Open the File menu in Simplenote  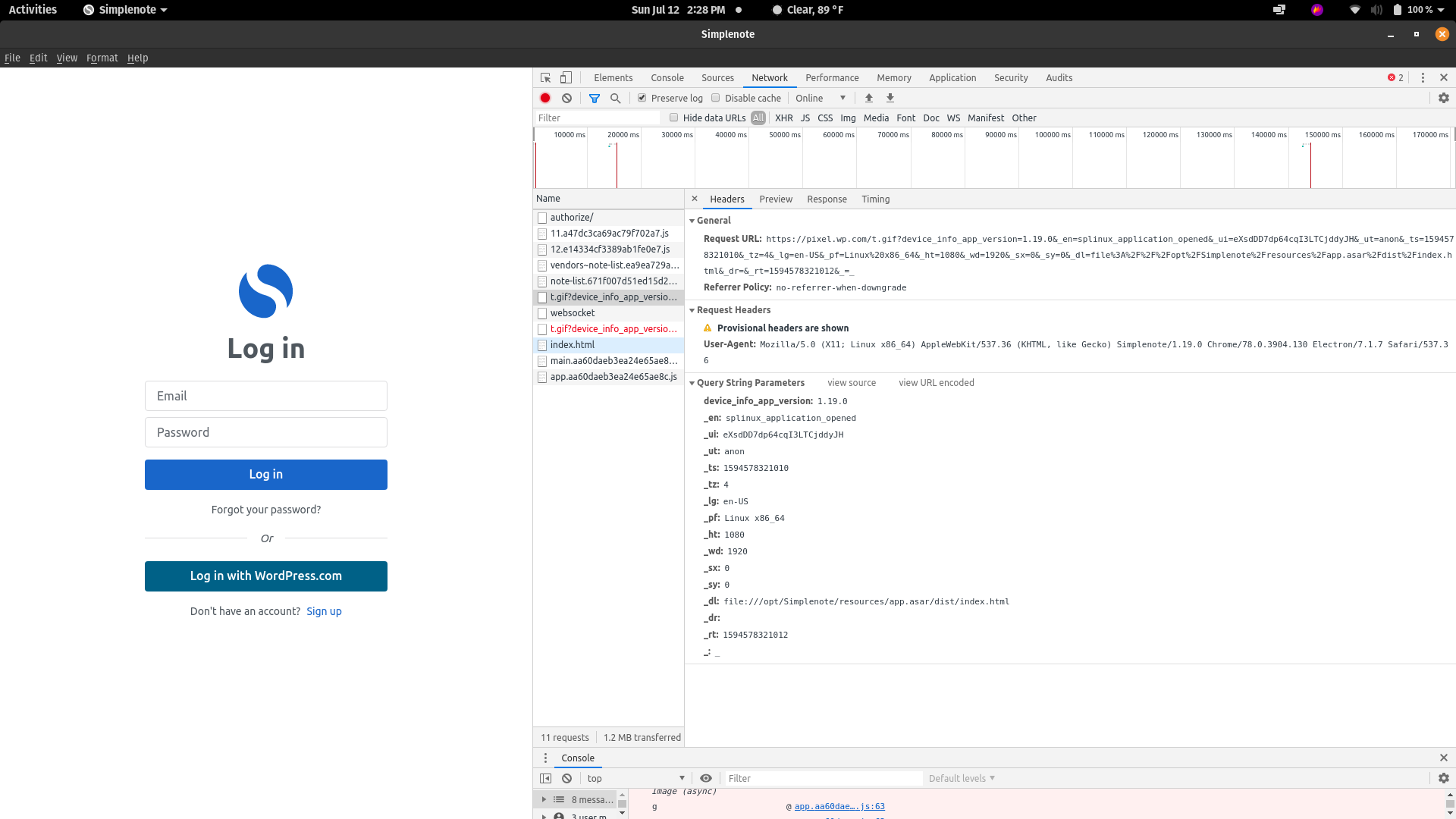[x=12, y=58]
